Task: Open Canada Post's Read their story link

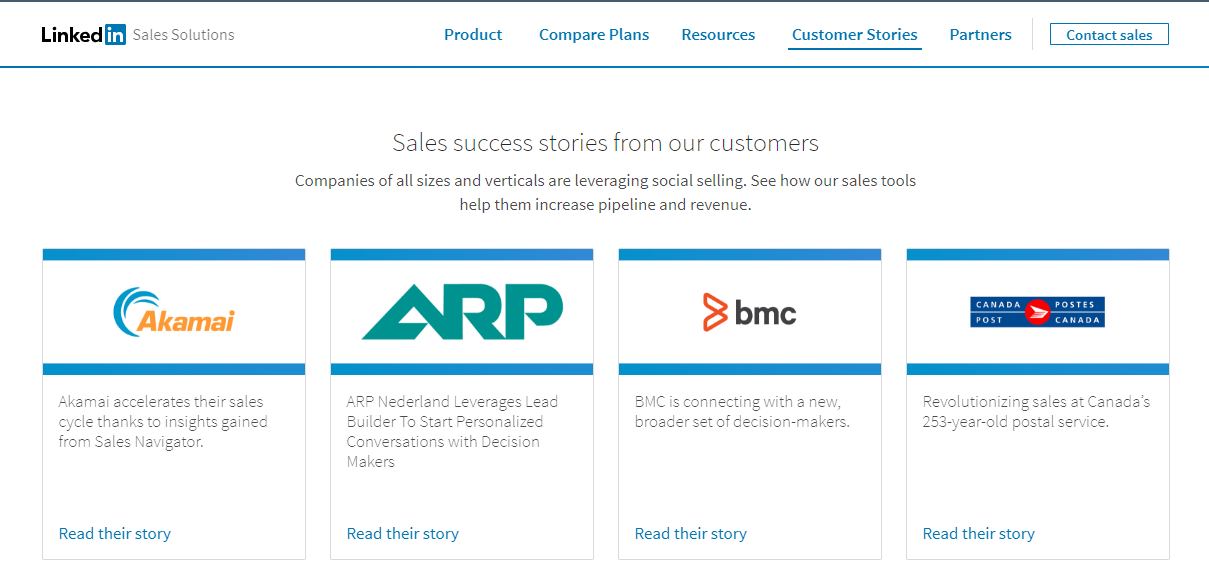Action: coord(979,534)
